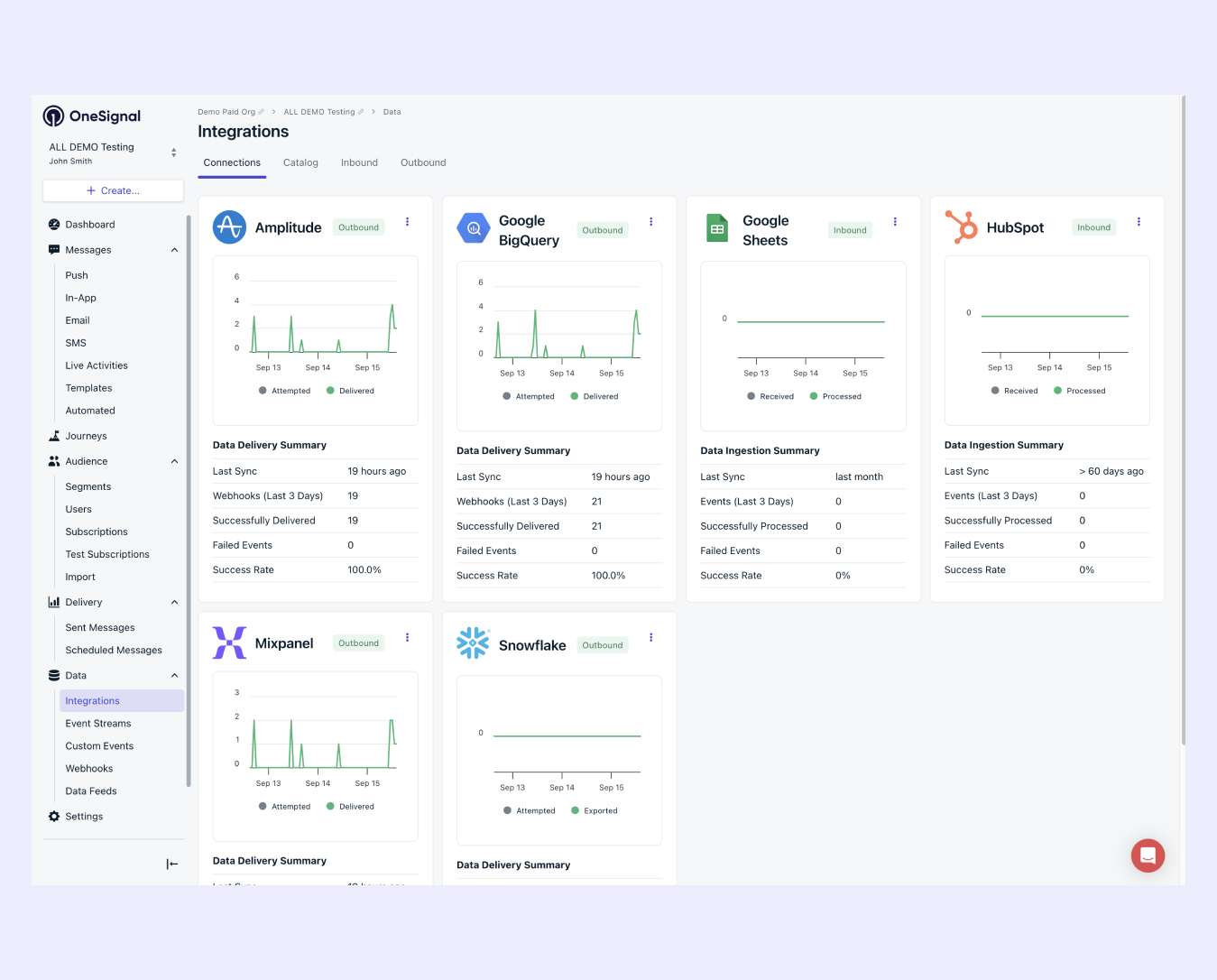This screenshot has width=1217, height=980.
Task: Click the Messages chat icon
Action: [x=54, y=250]
